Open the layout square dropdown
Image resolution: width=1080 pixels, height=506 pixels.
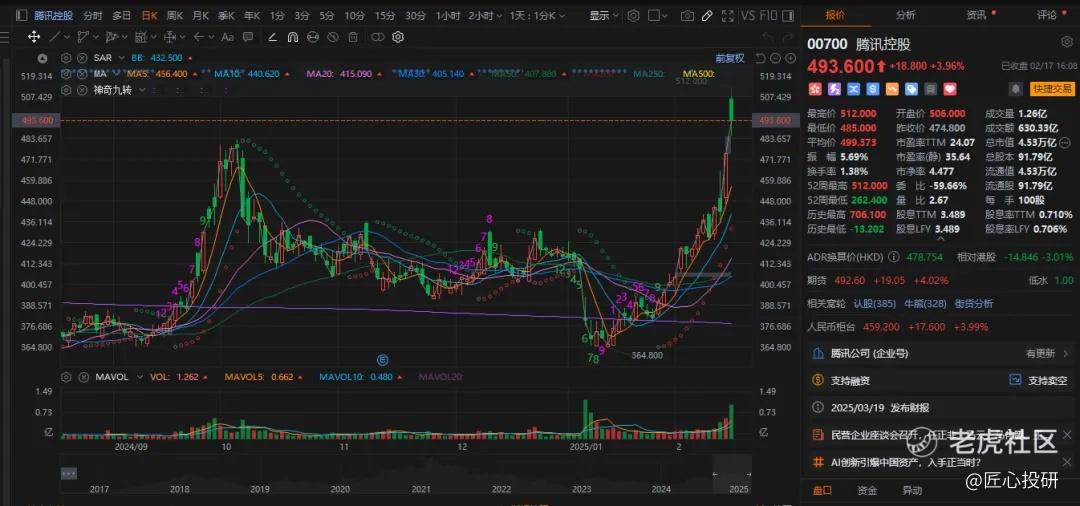pos(664,15)
